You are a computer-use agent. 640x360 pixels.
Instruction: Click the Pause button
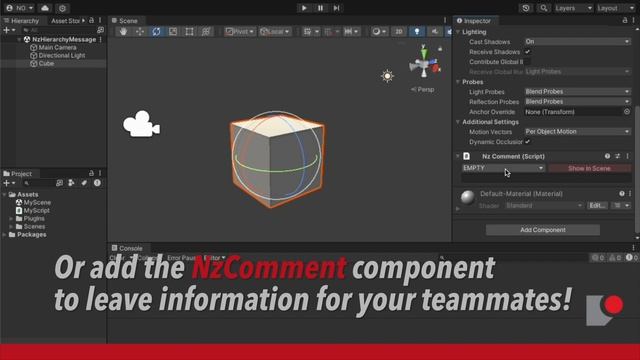pos(320,8)
